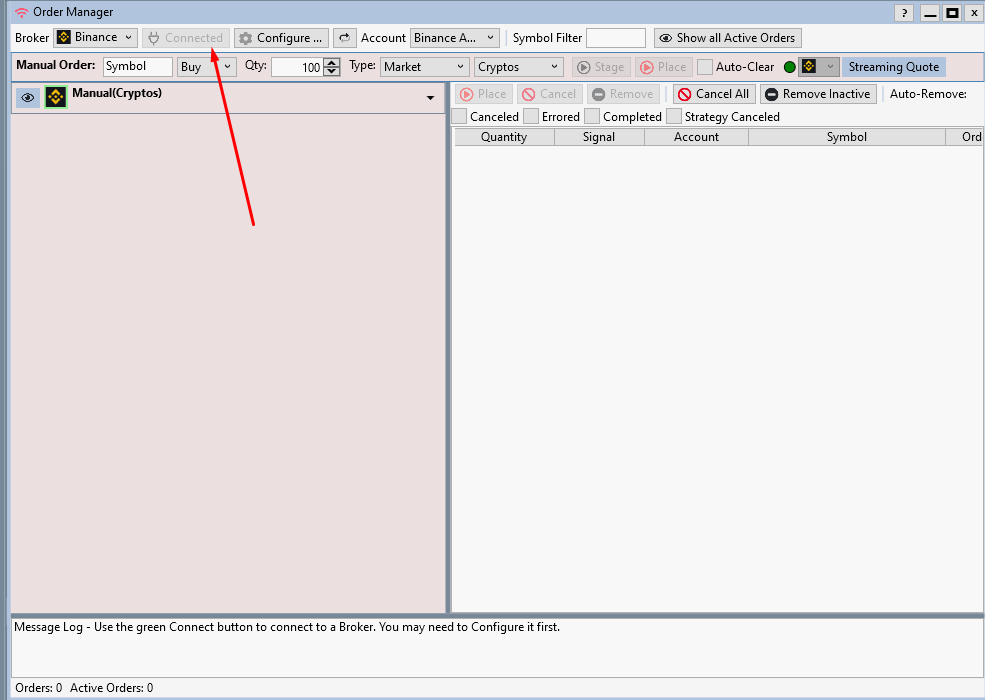Click the manual order Symbol field
This screenshot has height=700, width=985.
coord(138,67)
